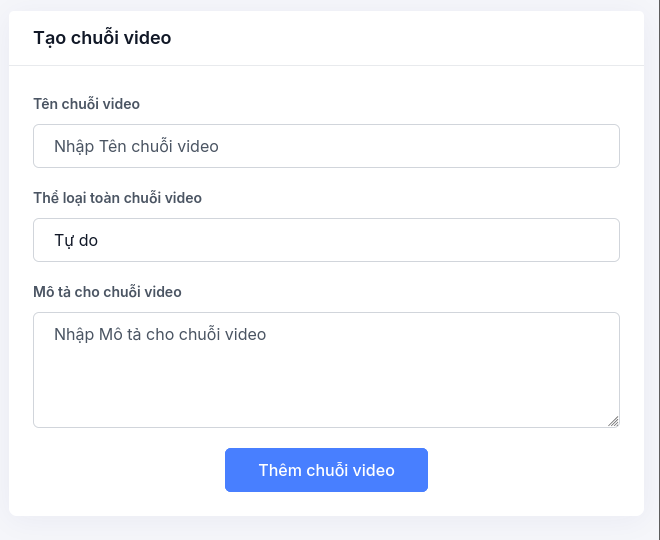Click the "Tên chuỗi video" text input
The image size is (660, 540).
pyautogui.click(x=326, y=146)
